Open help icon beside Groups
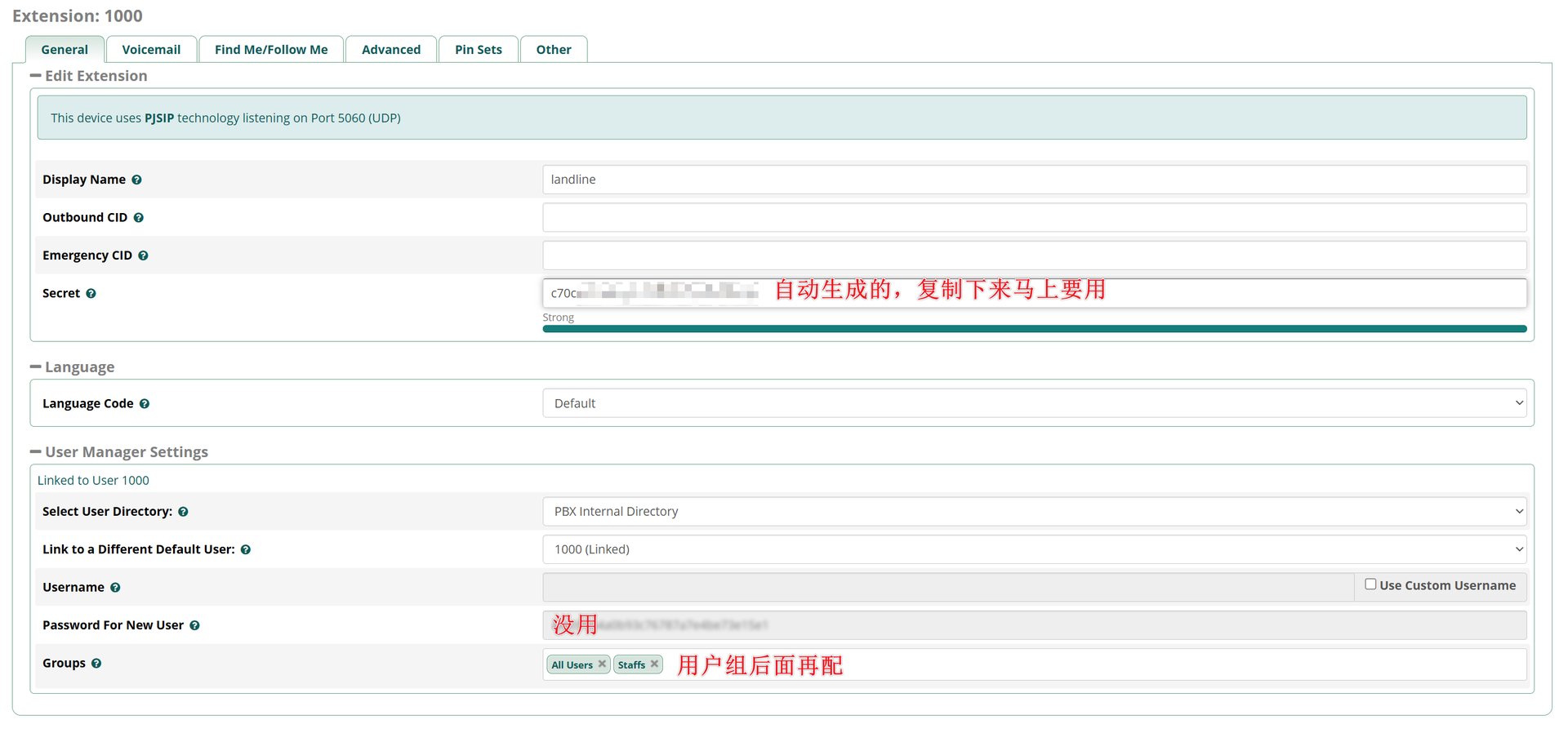This screenshot has height=742, width=1568. 96,664
